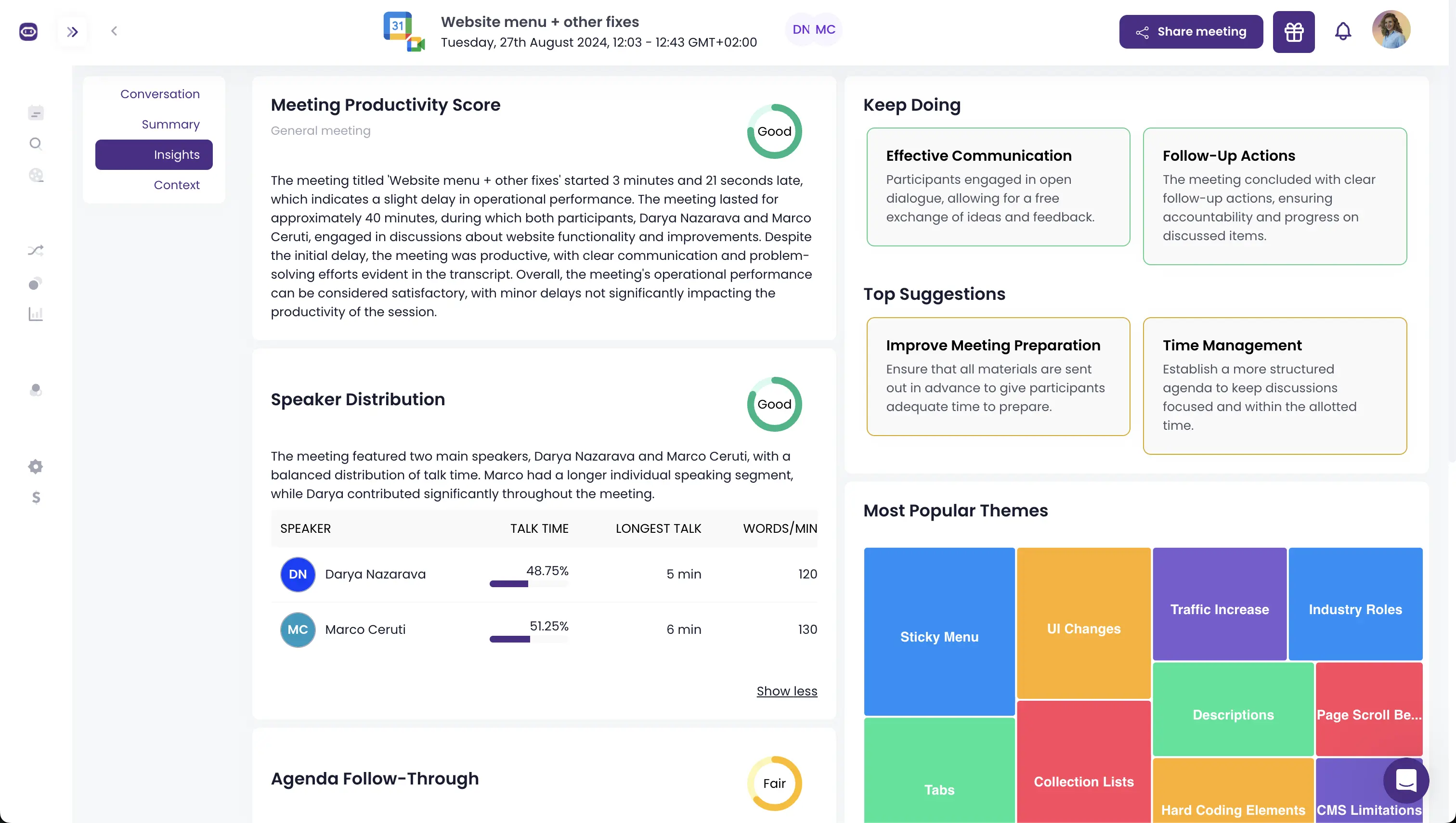The height and width of the screenshot is (823, 1456).
Task: Open the billing dollar icon
Action: coord(36,498)
